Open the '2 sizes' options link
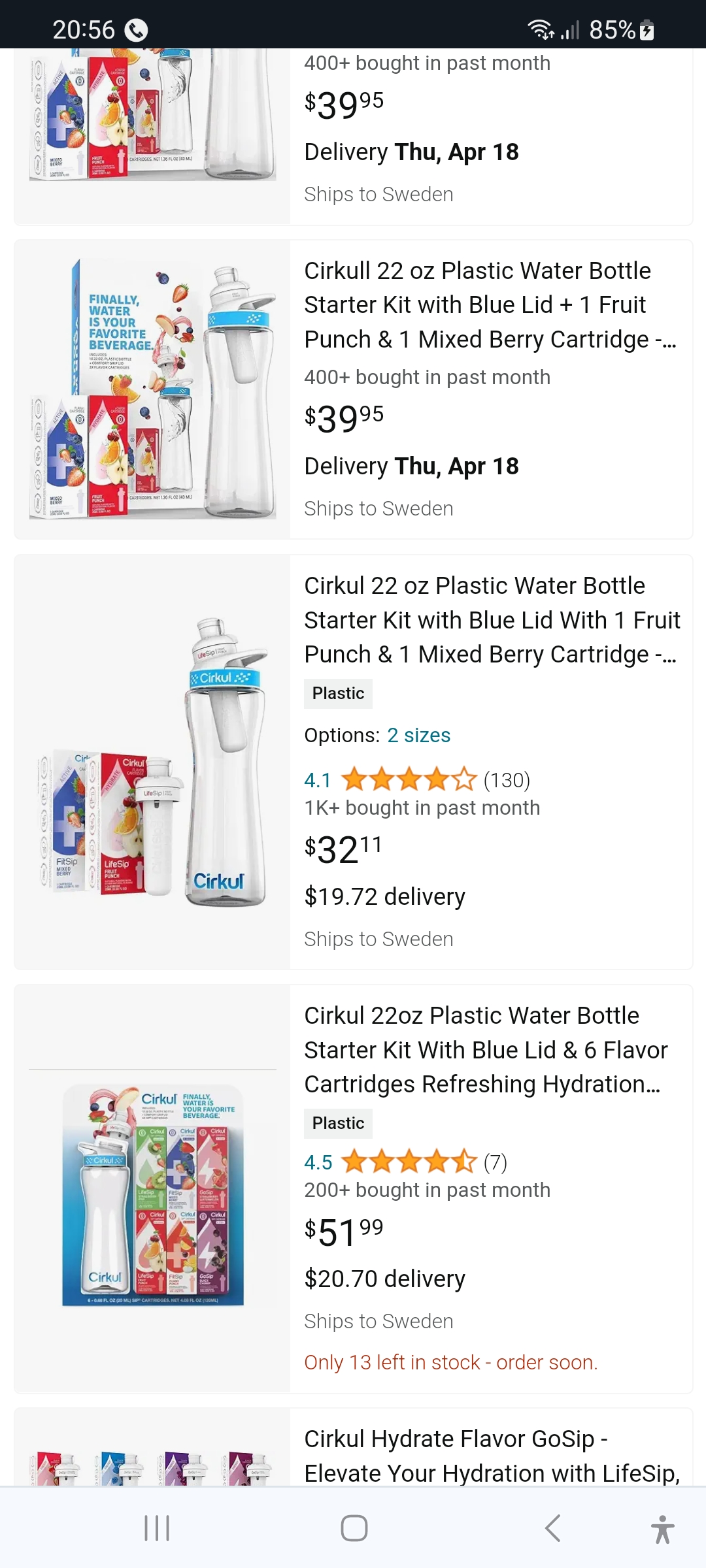Viewport: 706px width, 1568px height. 418,735
